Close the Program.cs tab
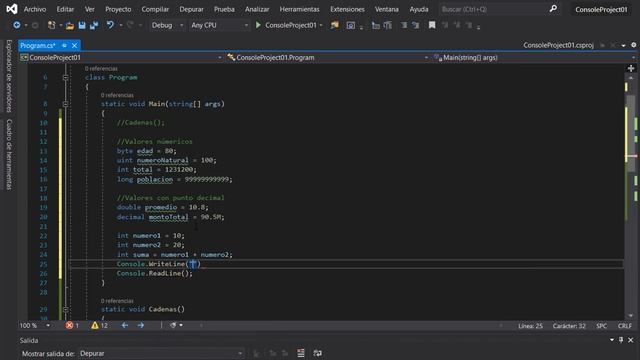 (74, 45)
